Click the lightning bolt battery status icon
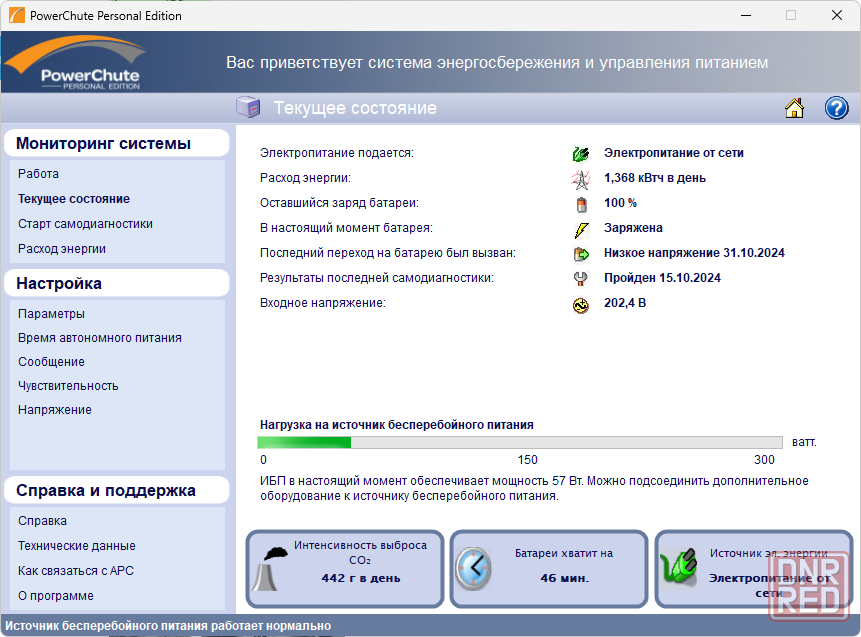The image size is (861, 637). 581,229
